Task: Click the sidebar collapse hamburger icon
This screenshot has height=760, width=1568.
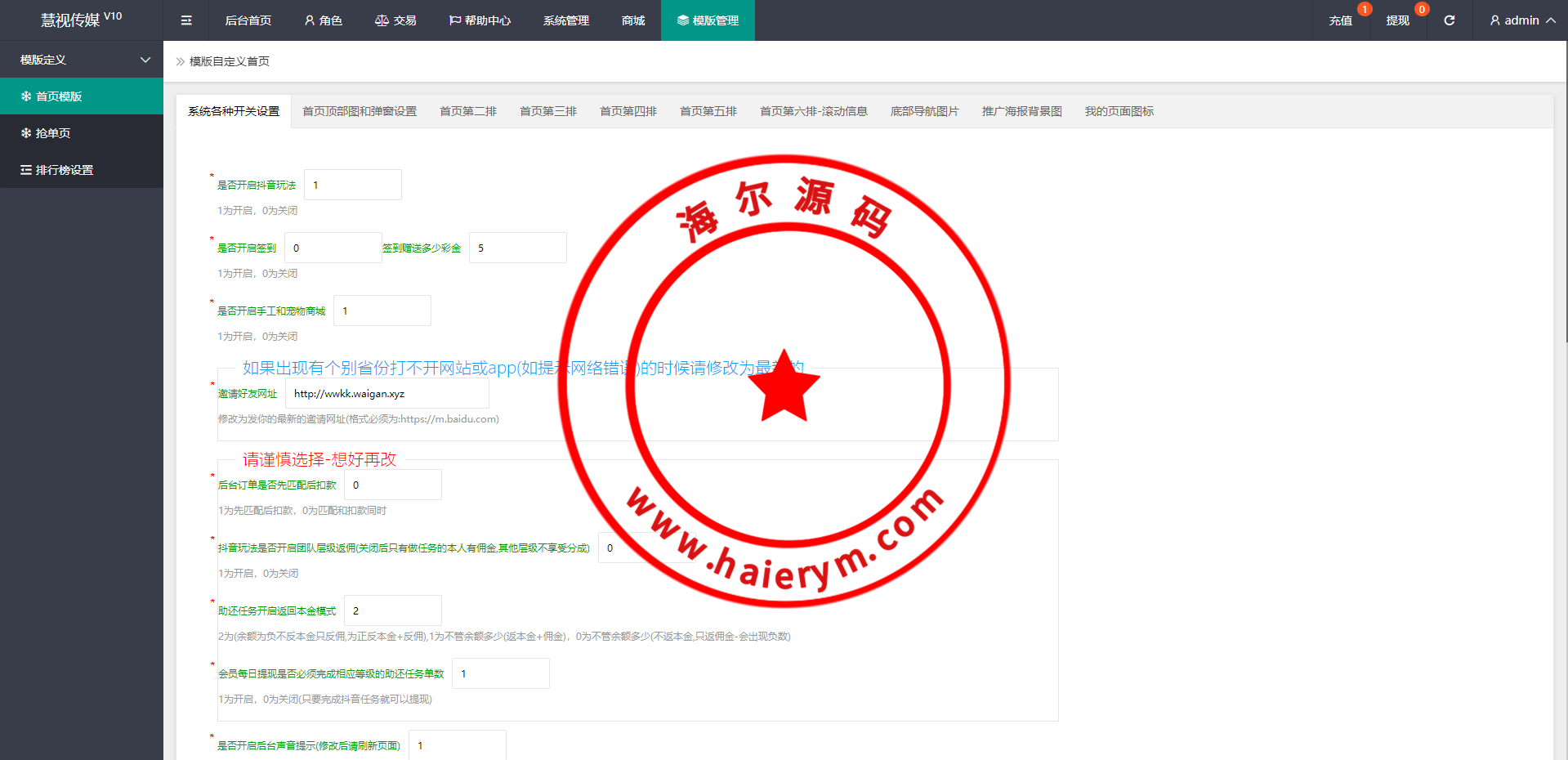Action: point(186,20)
